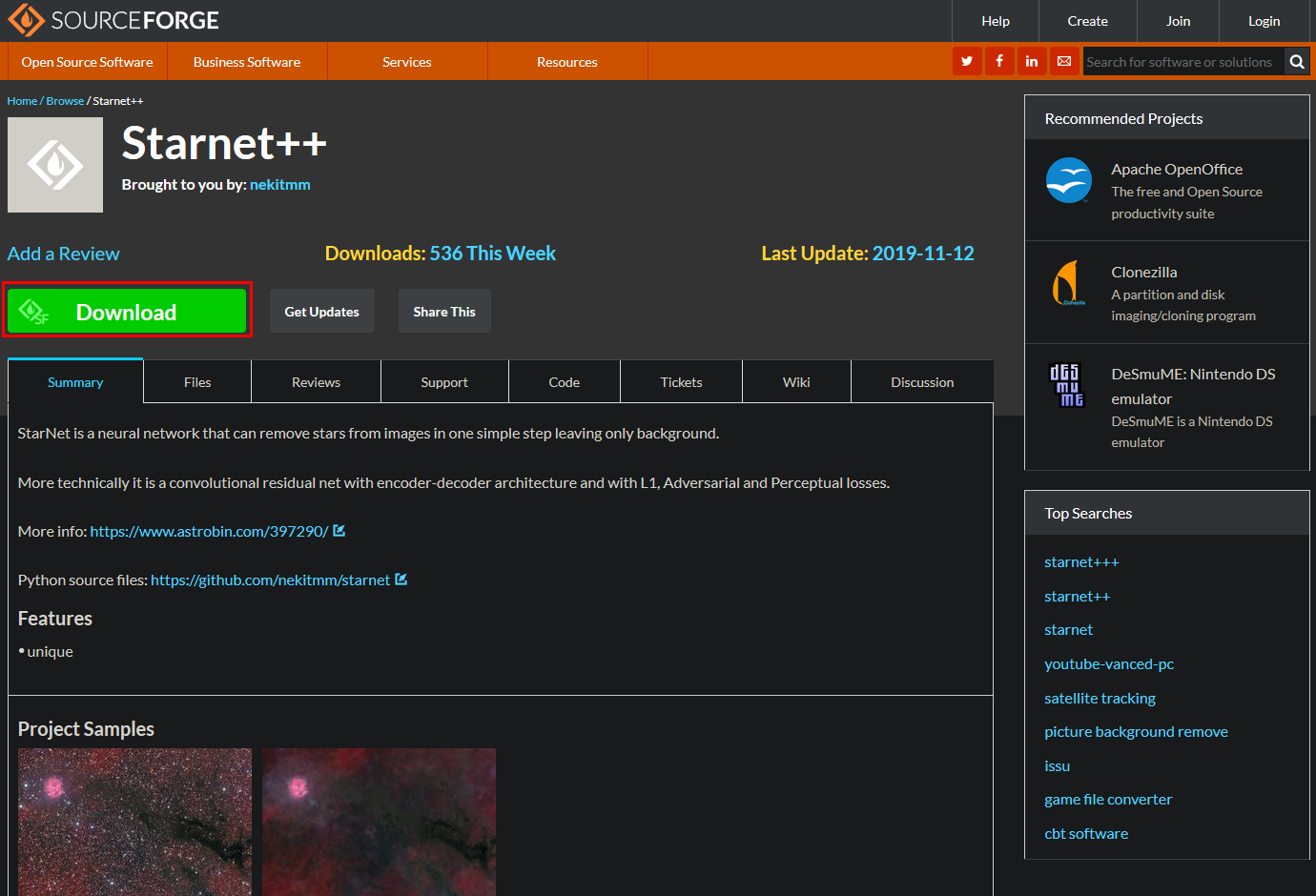The height and width of the screenshot is (896, 1316).
Task: Click the search magnifier icon
Action: point(1297,62)
